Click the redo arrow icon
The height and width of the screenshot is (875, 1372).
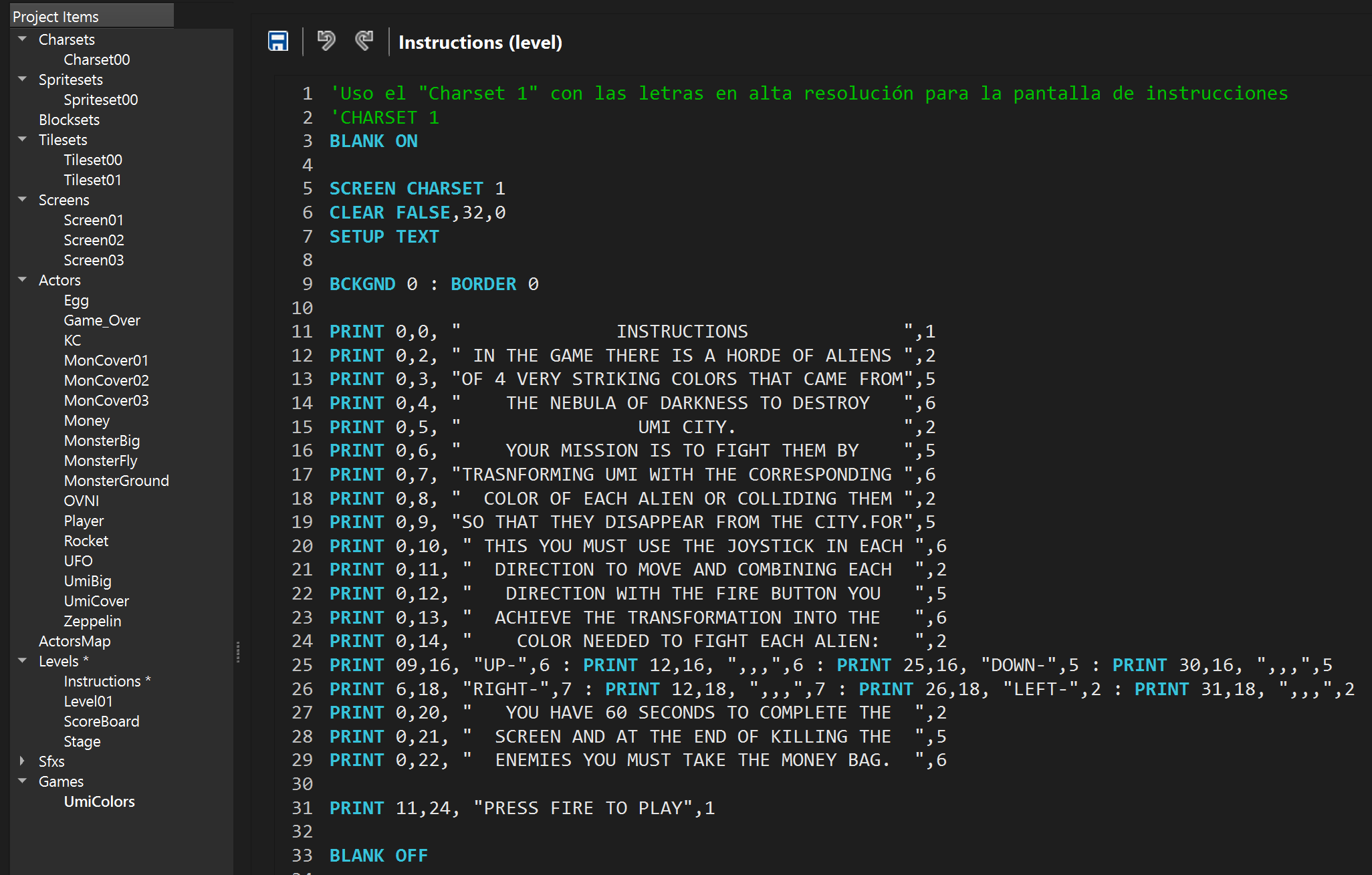click(364, 41)
